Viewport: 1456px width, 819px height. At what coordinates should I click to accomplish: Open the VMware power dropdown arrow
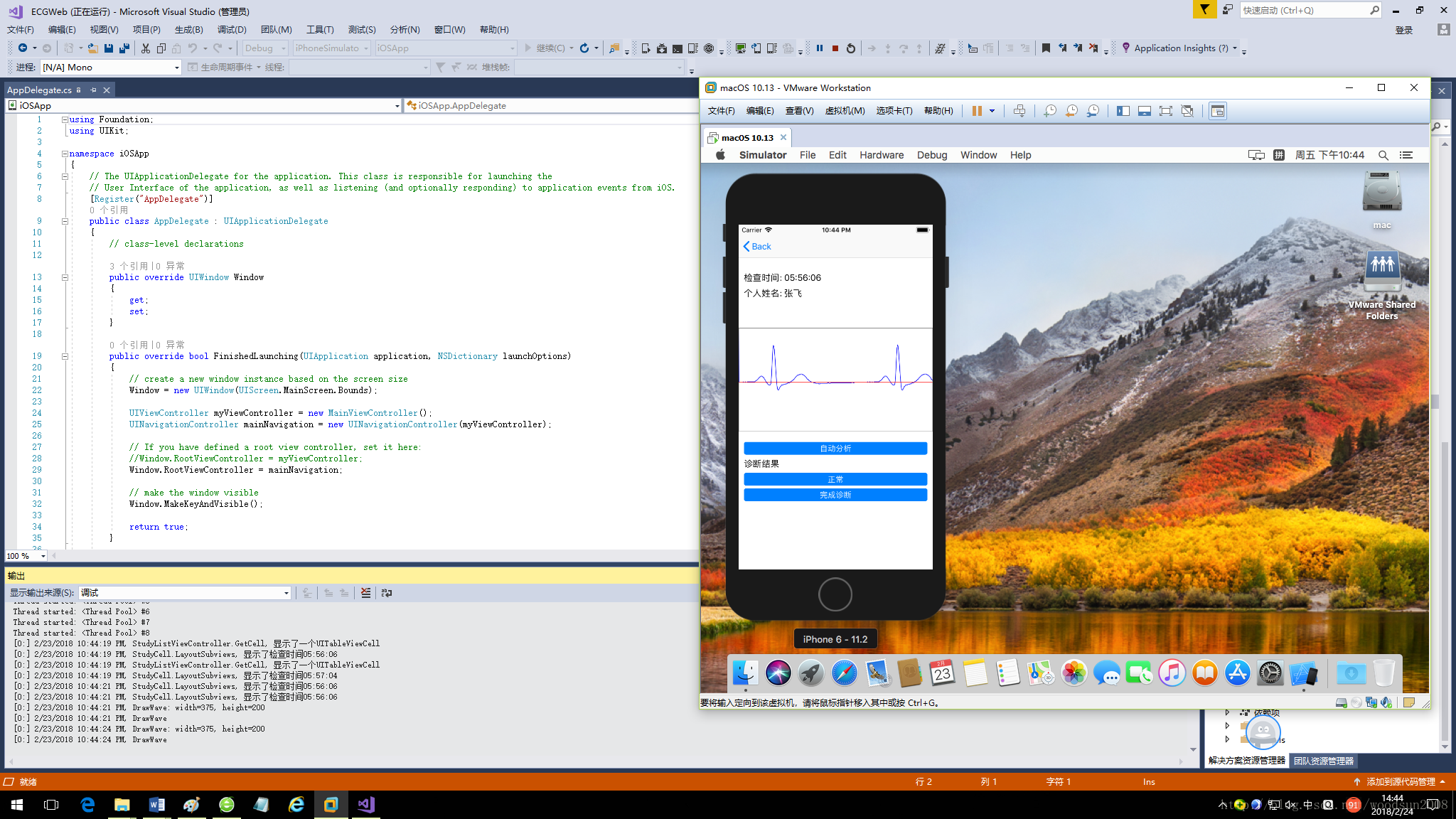(x=992, y=111)
